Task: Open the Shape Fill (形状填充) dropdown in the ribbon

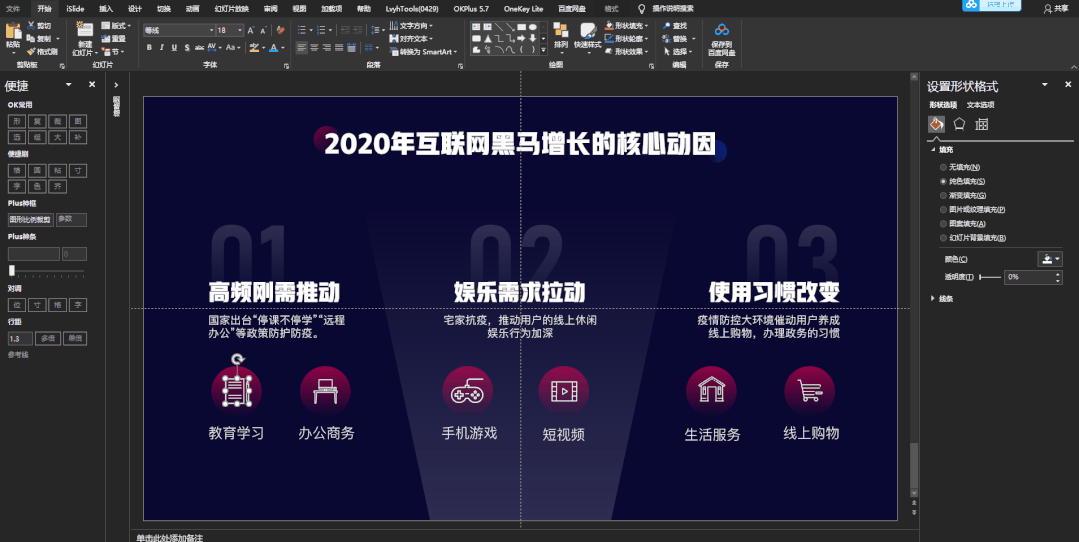Action: [x=628, y=25]
